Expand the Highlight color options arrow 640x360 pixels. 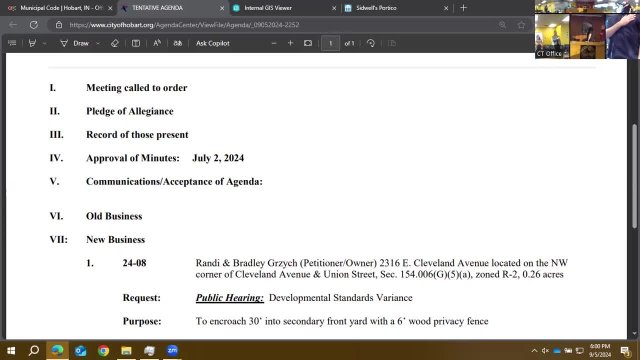[x=44, y=43]
